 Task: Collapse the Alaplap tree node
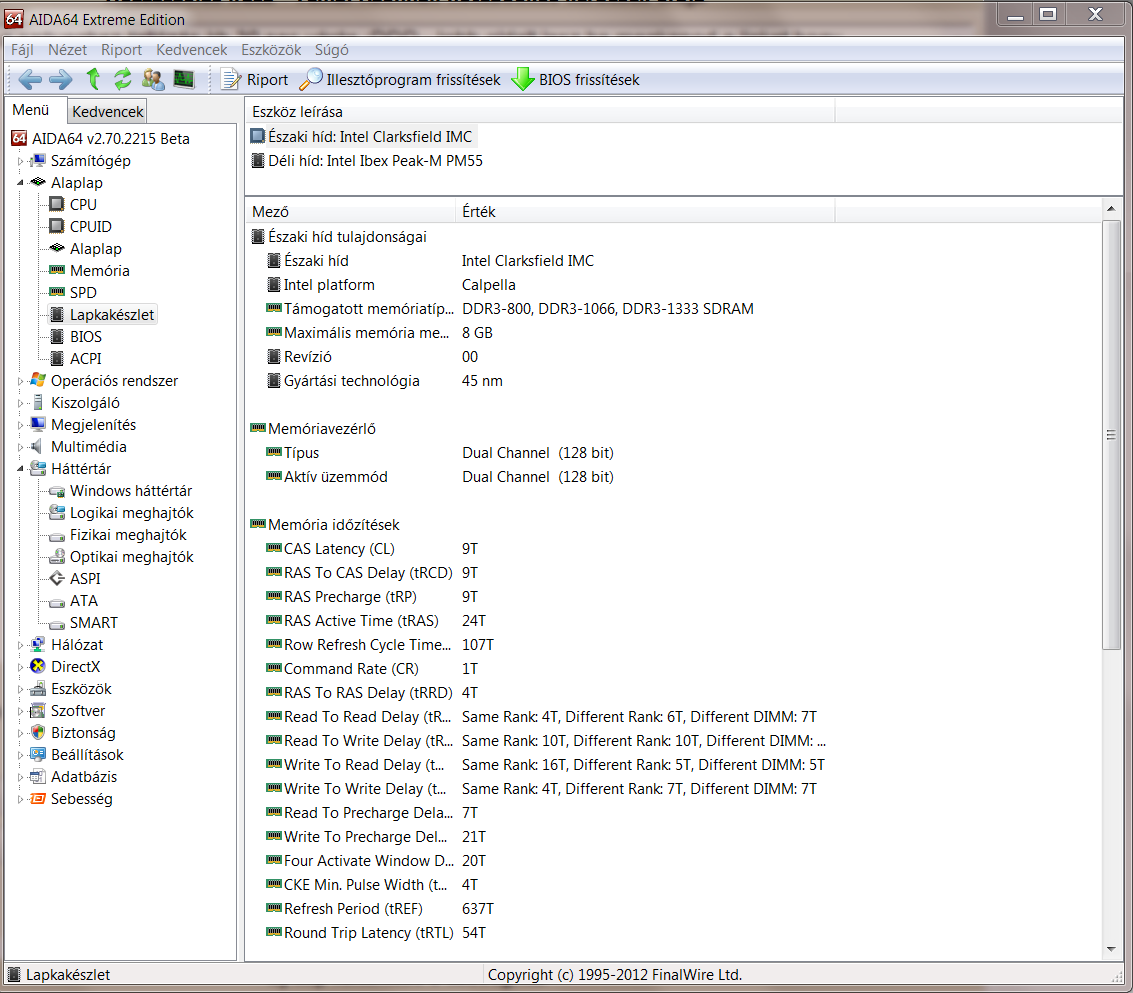point(20,183)
